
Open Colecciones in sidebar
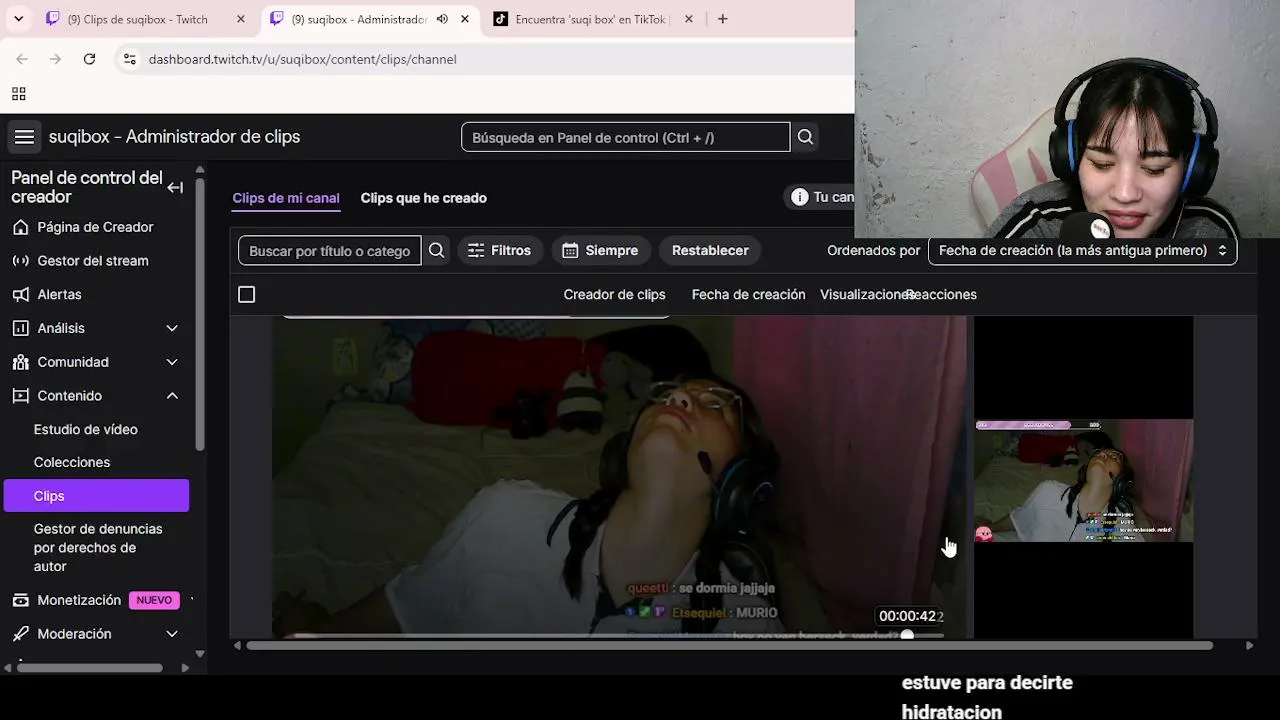click(x=72, y=462)
